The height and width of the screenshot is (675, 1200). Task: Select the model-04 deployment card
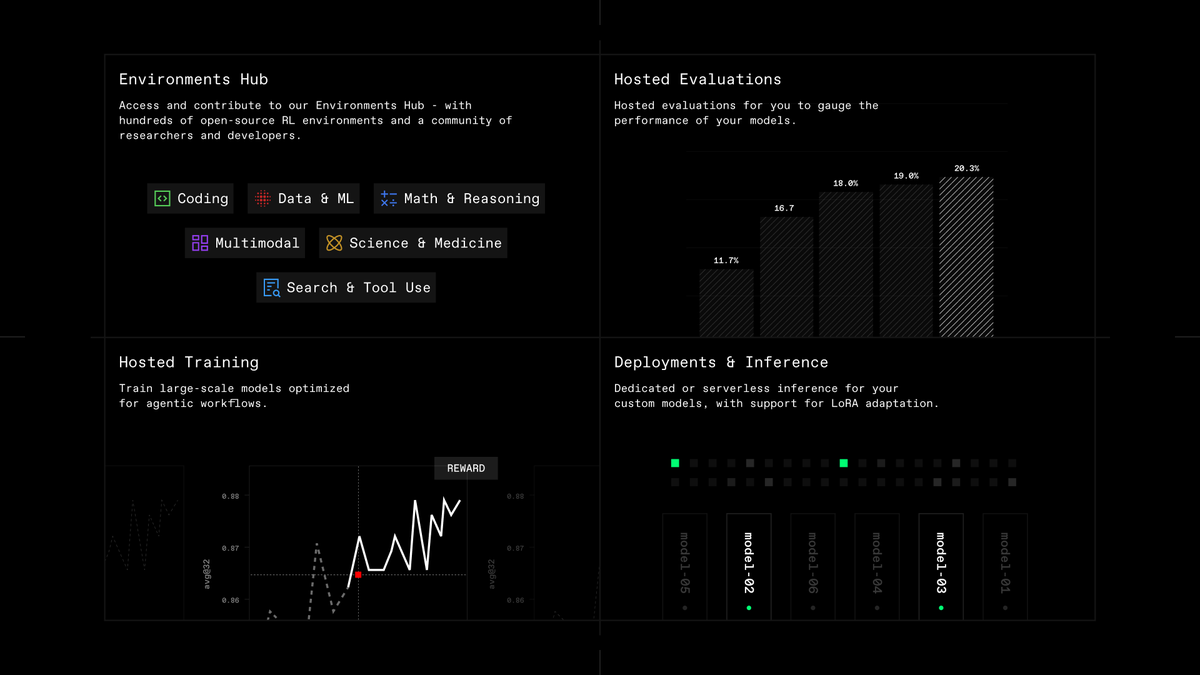tap(877, 567)
